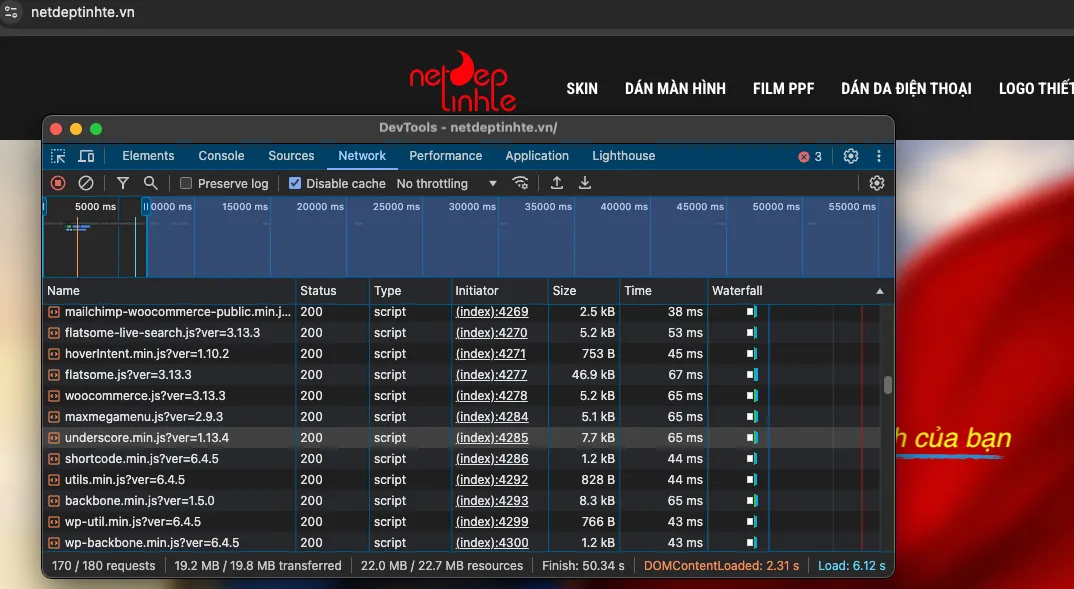Click the script icon for flatsome.js
Screen dimensions: 1074x589
coord(53,375)
